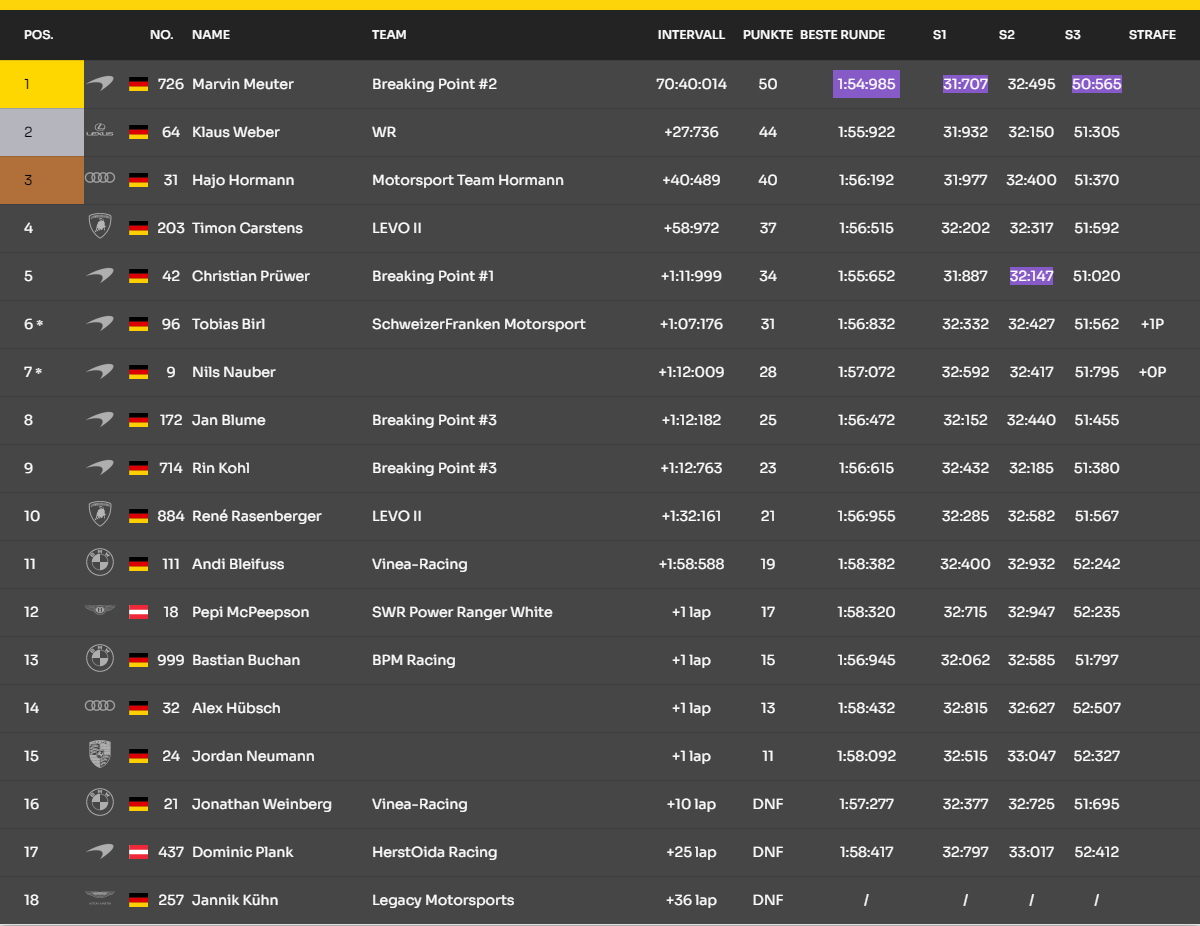This screenshot has width=1200, height=926.
Task: Click the BESTE RUNDE column header
Action: (x=842, y=35)
